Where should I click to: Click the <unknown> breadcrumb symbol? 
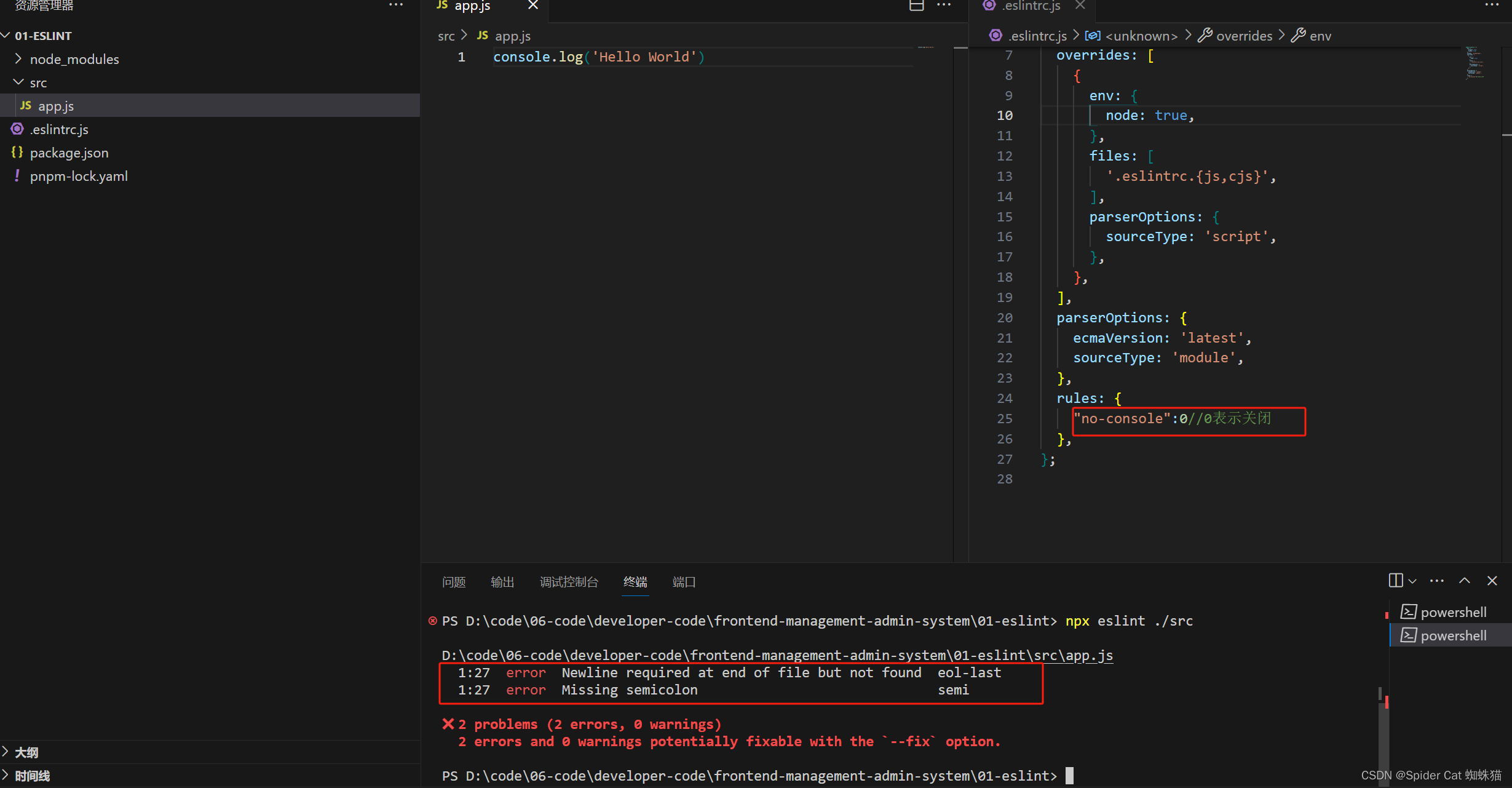tap(1141, 36)
